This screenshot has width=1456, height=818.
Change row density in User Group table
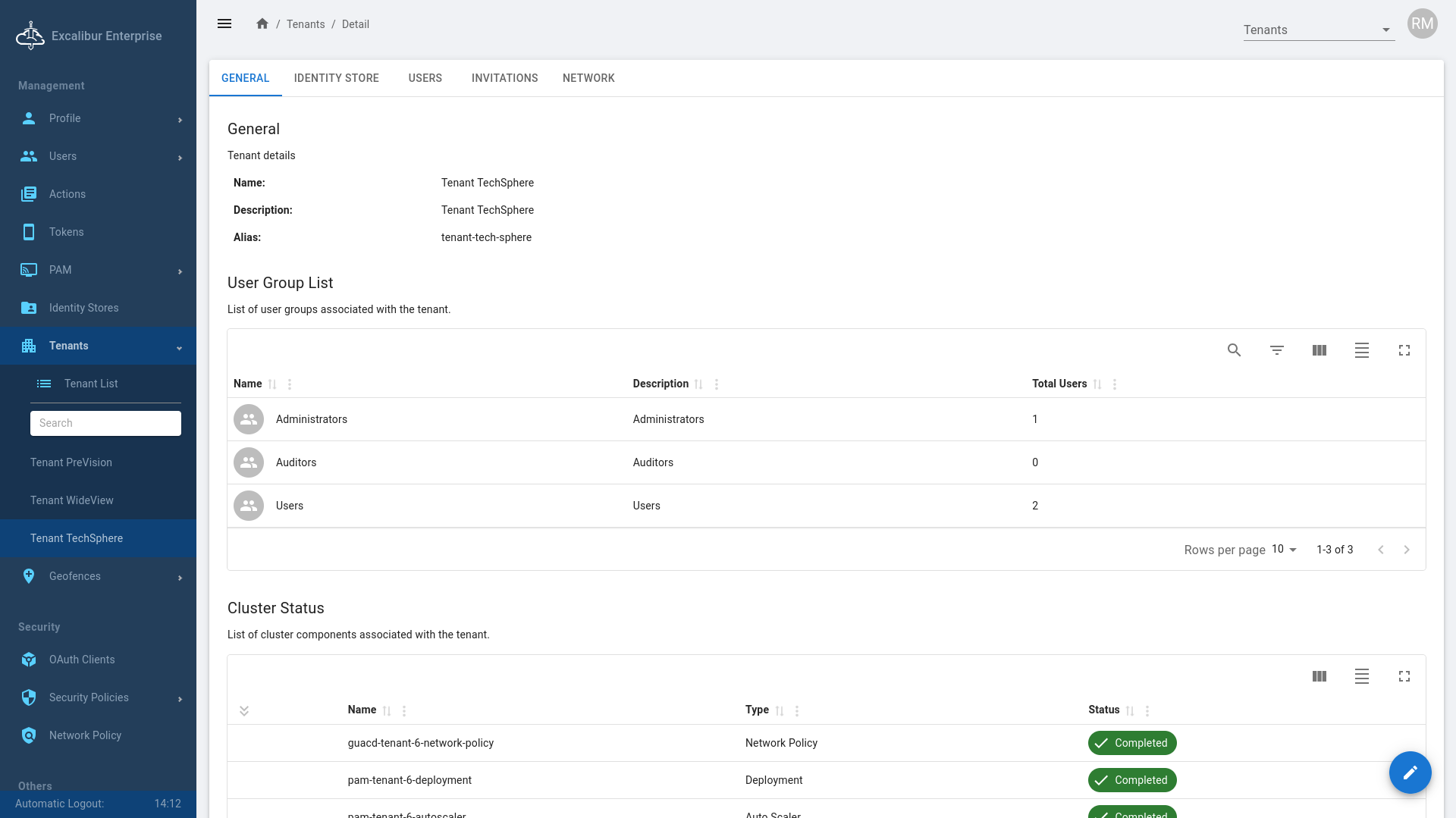tap(1361, 350)
